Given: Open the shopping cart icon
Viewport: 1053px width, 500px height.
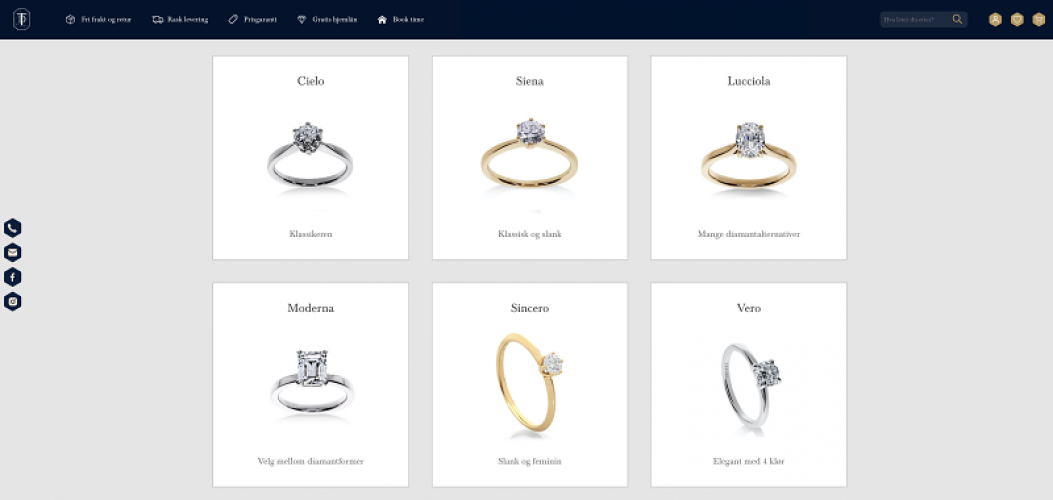Looking at the screenshot, I should coord(1039,19).
